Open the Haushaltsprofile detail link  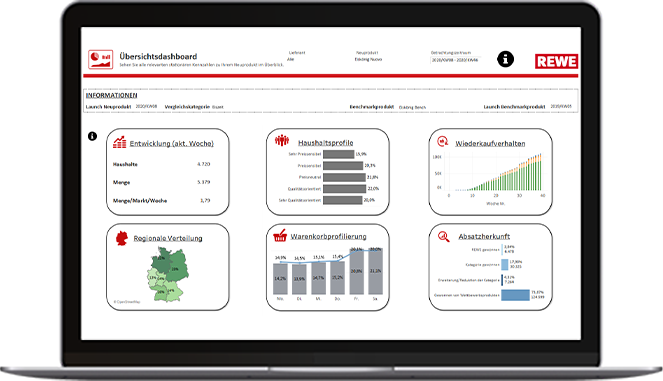click(326, 143)
